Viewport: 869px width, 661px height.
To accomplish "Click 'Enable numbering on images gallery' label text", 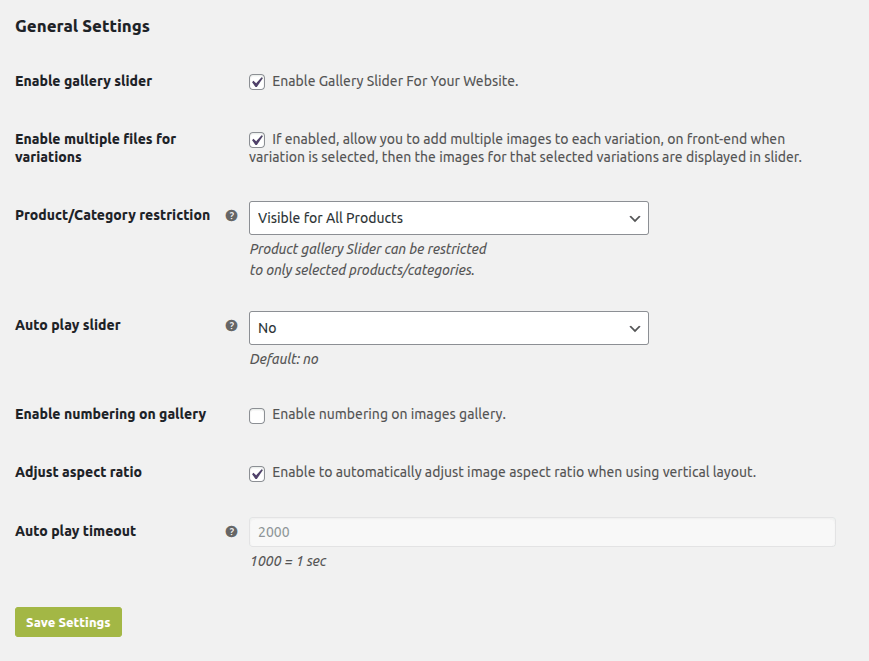I will click(389, 414).
